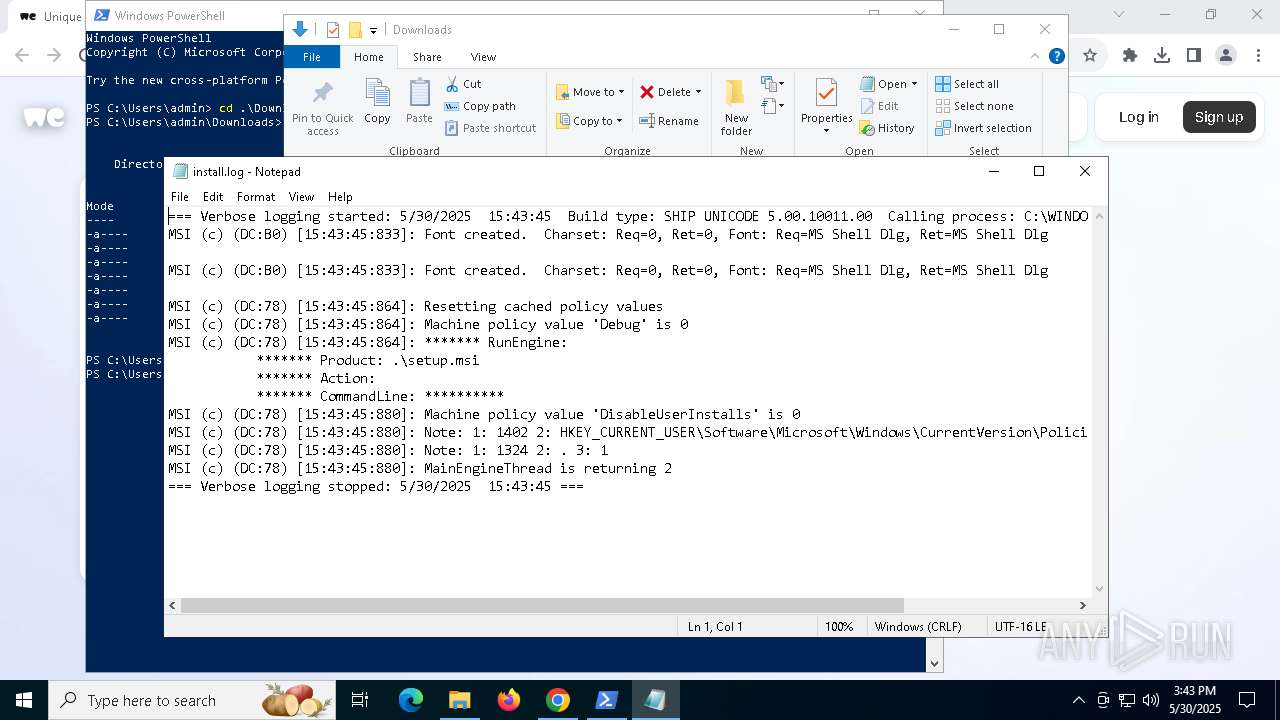Open Notepad File menu
This screenshot has height=720, width=1280.
pos(180,197)
